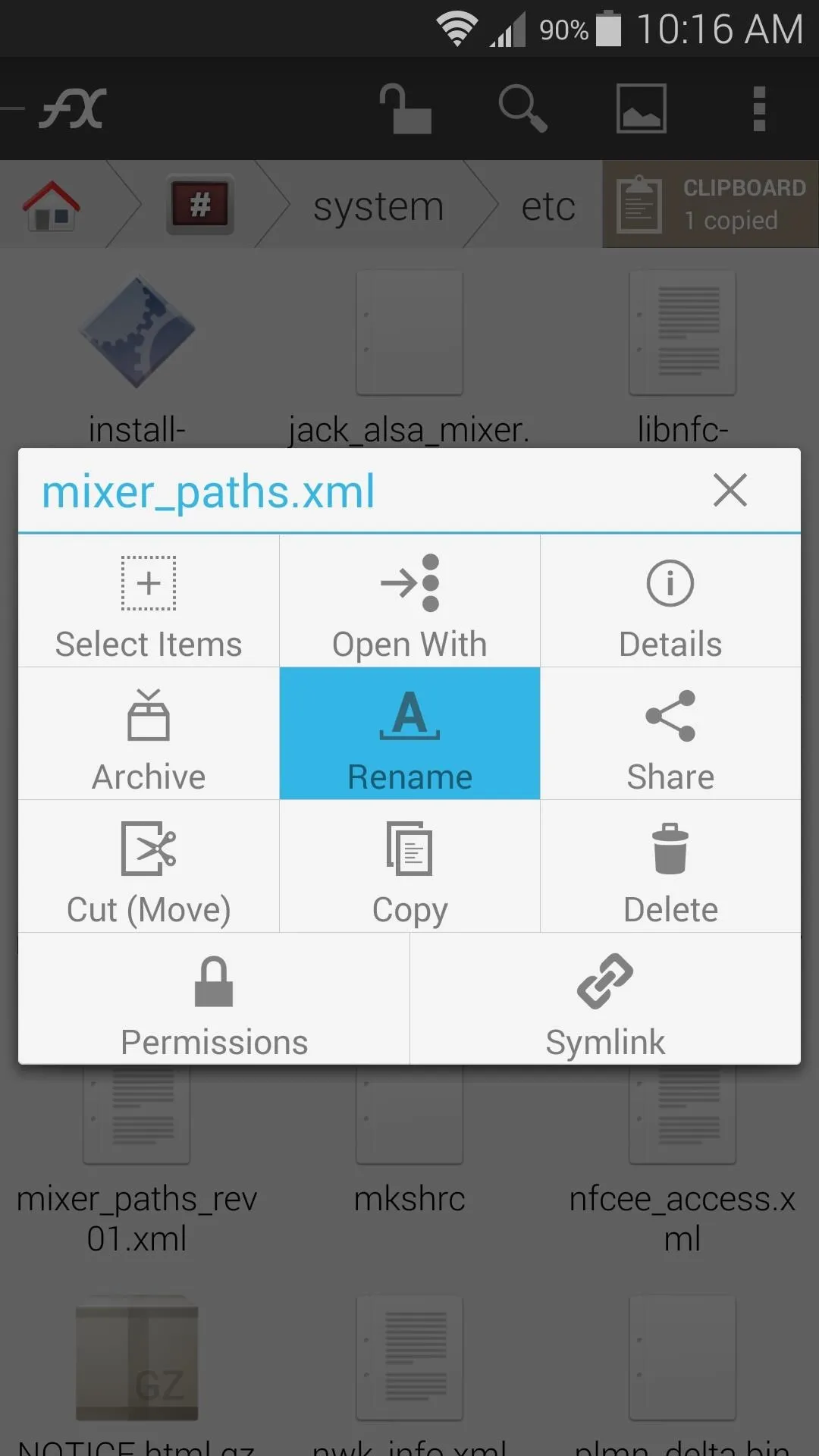The width and height of the screenshot is (819, 1456).
Task: Open file Details info
Action: pyautogui.click(x=670, y=601)
